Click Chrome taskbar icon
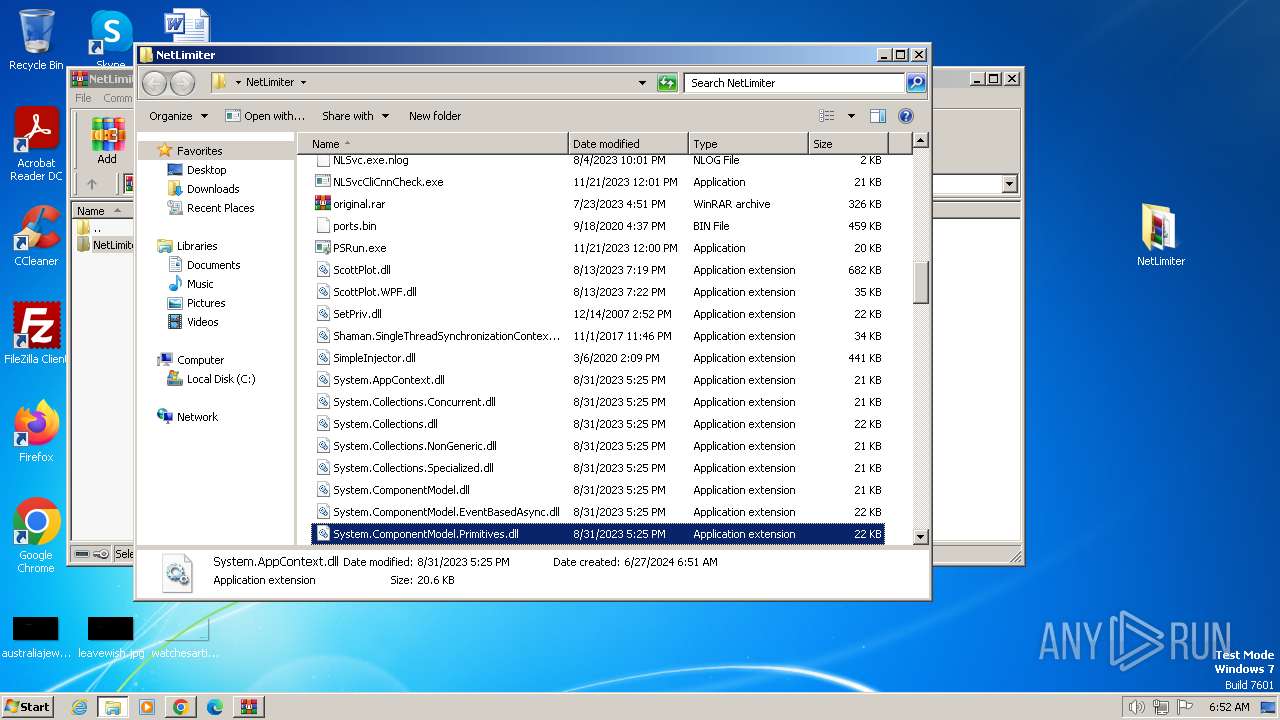 tap(180, 707)
